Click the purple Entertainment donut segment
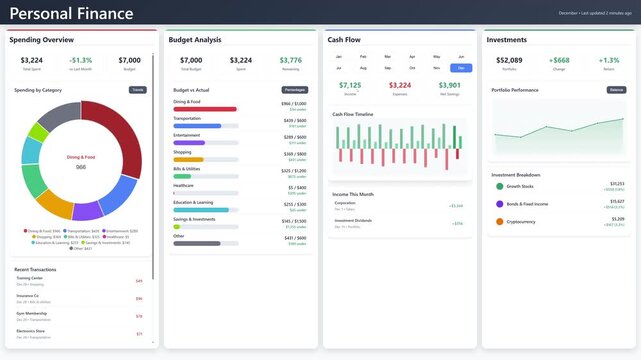The width and height of the screenshot is (641, 360). click(x=87, y=211)
